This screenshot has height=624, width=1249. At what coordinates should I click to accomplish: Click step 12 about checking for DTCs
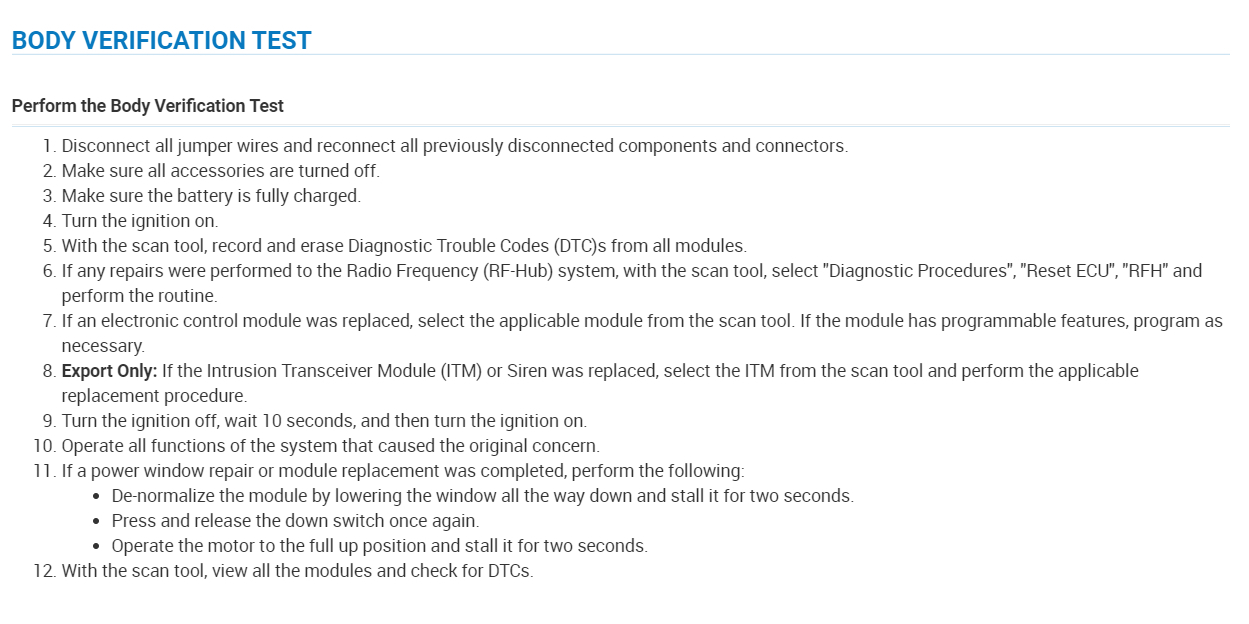pyautogui.click(x=297, y=572)
